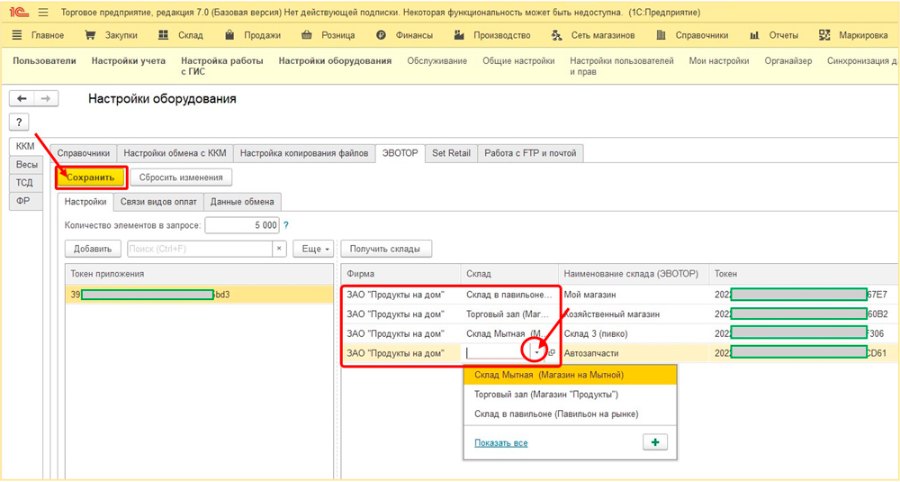
Task: Open Настройки пользователей и прав
Action: 622,66
